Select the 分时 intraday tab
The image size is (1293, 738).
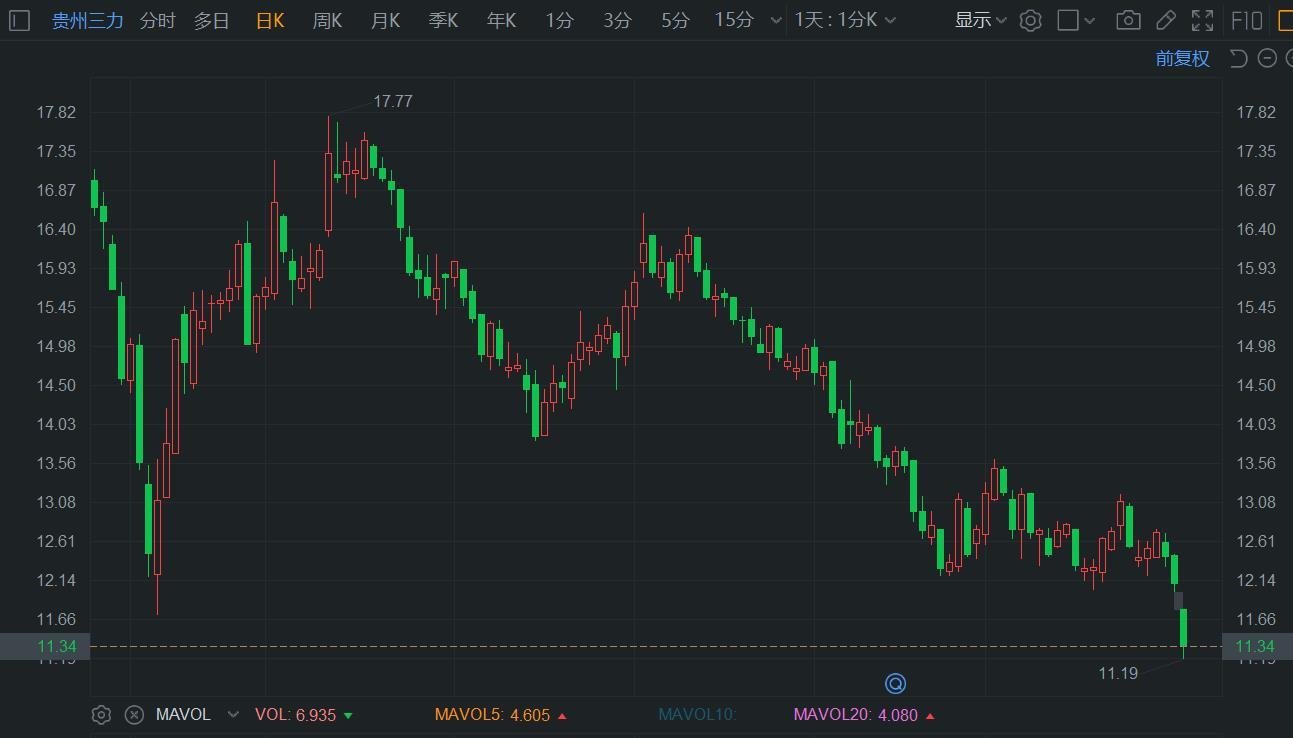click(x=157, y=20)
